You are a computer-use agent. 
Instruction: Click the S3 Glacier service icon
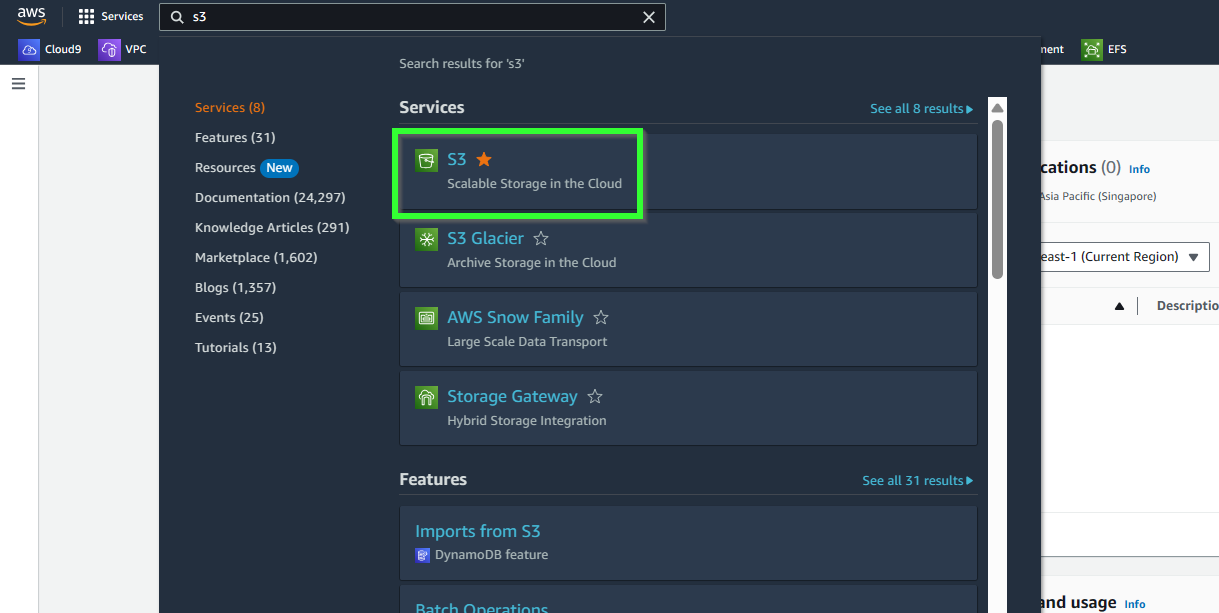click(427, 239)
